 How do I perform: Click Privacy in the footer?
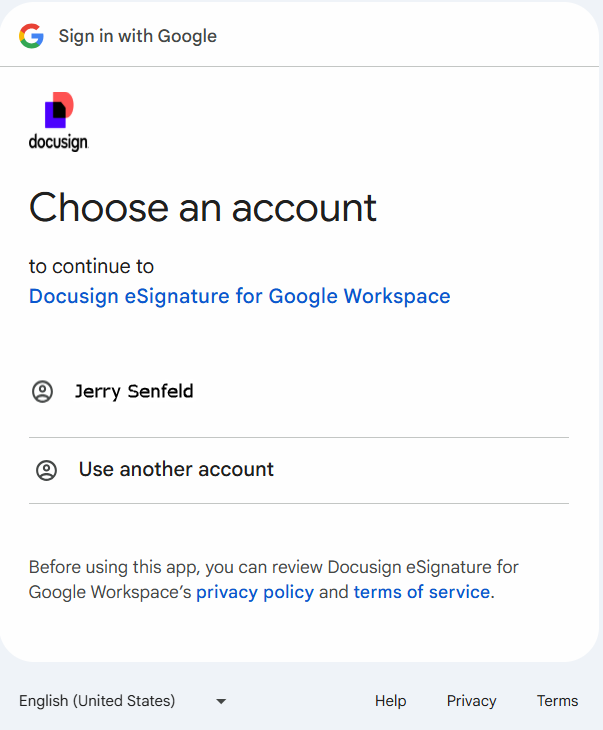471,701
